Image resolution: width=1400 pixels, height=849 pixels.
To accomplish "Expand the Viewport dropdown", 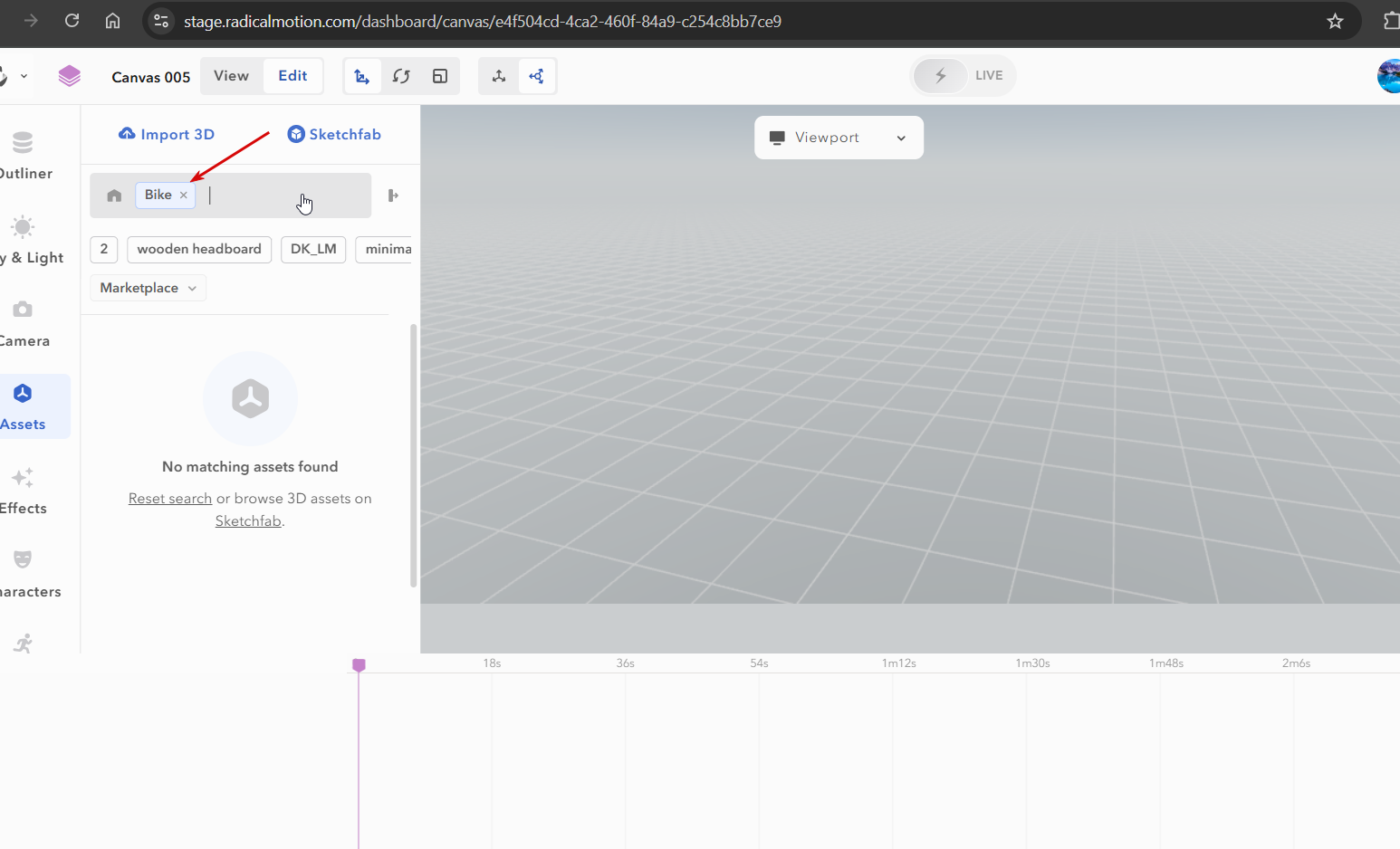I will click(839, 138).
